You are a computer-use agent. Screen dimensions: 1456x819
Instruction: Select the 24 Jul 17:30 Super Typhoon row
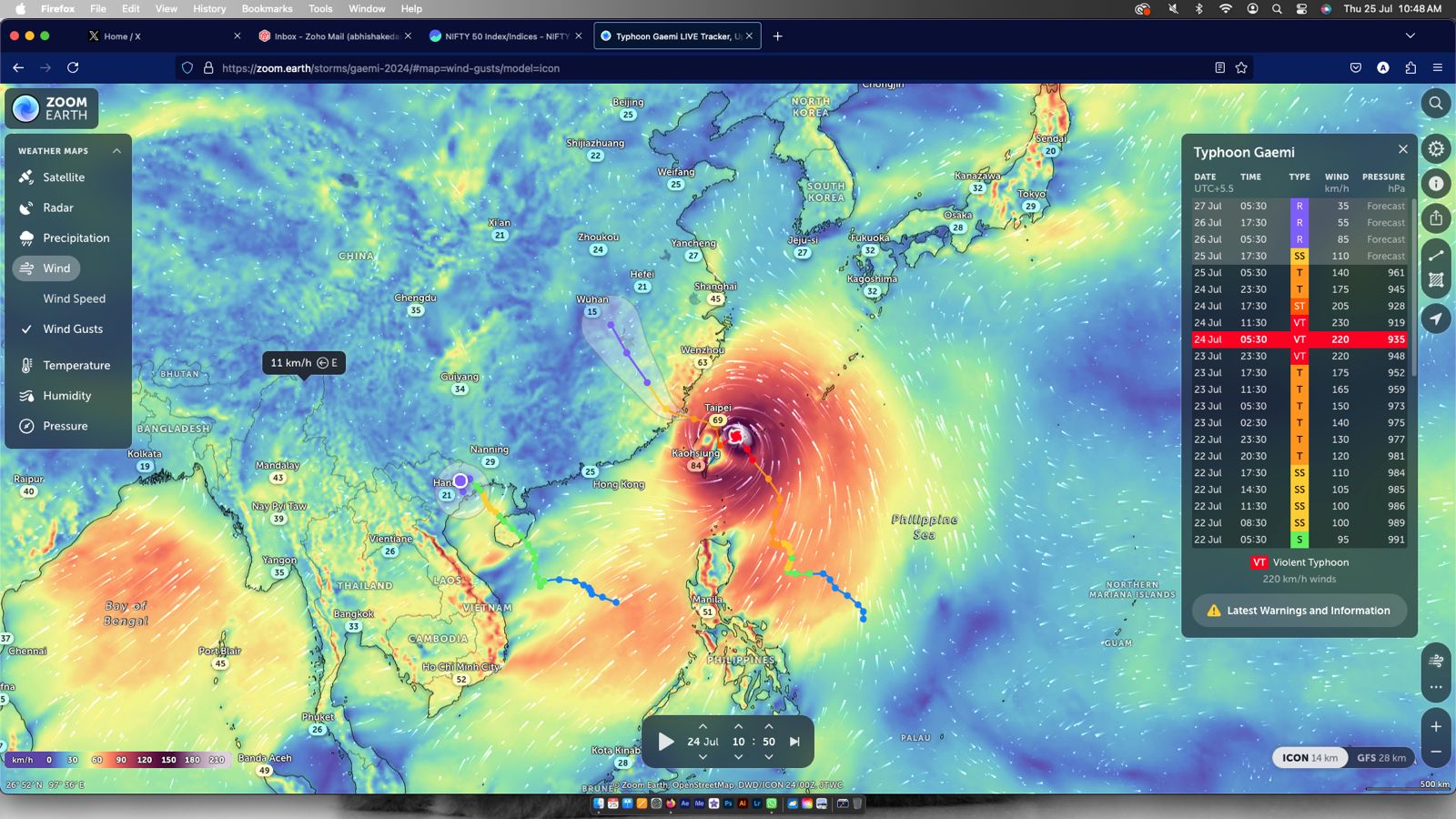(x=1299, y=306)
